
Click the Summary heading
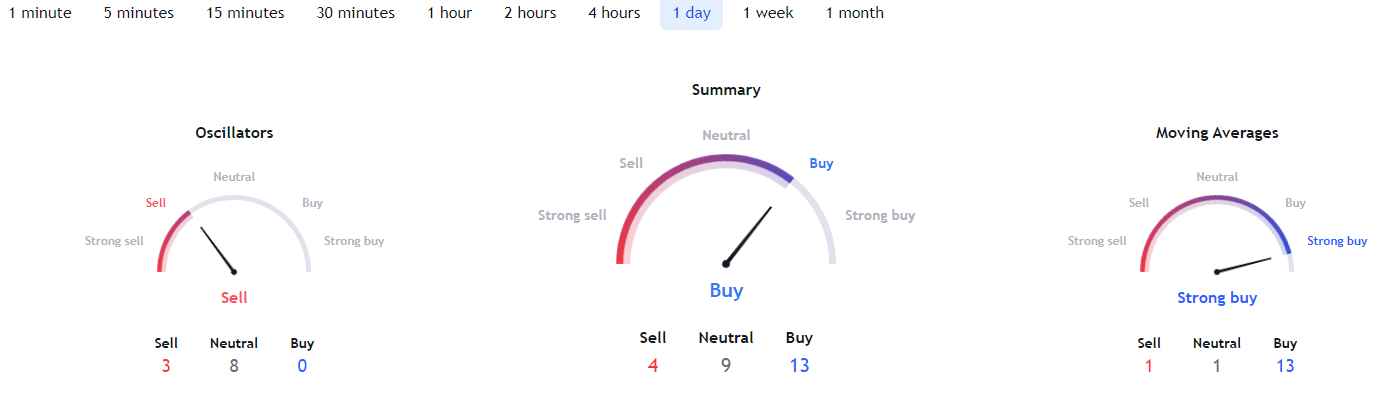(726, 90)
